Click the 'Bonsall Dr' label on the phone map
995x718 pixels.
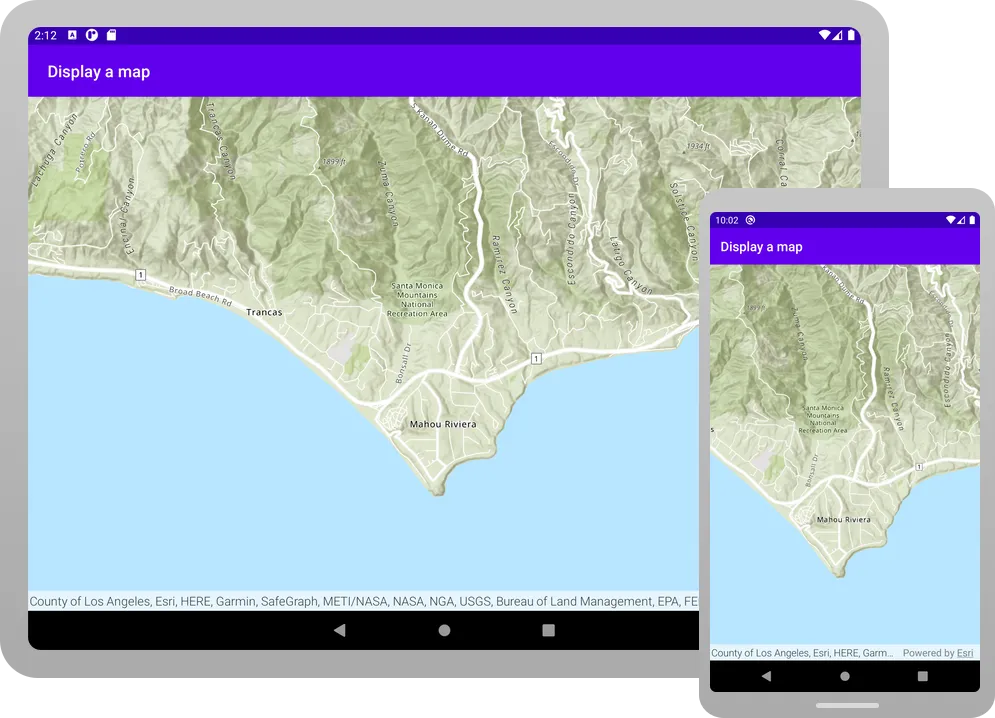(x=812, y=470)
